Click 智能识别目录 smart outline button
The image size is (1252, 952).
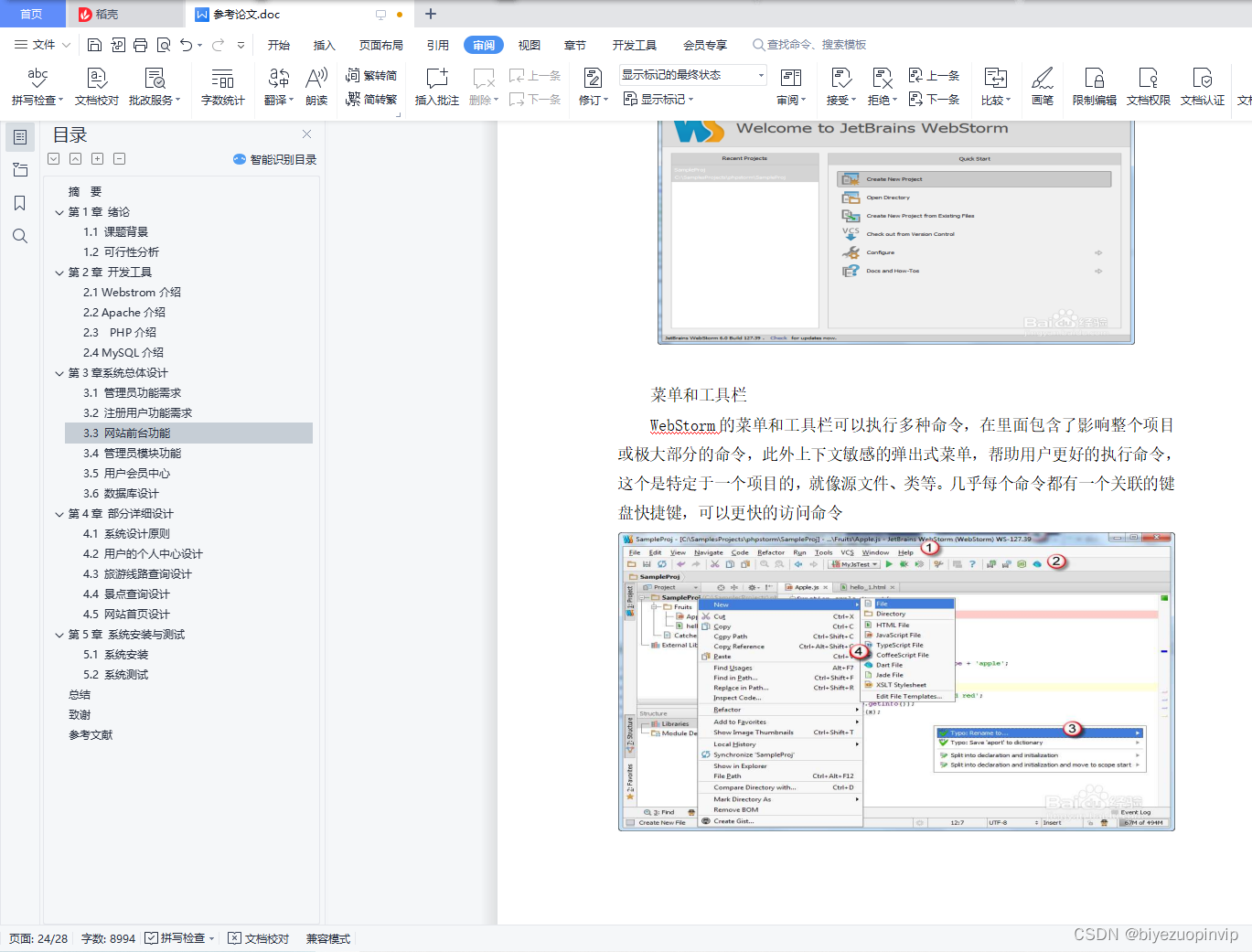tap(274, 159)
